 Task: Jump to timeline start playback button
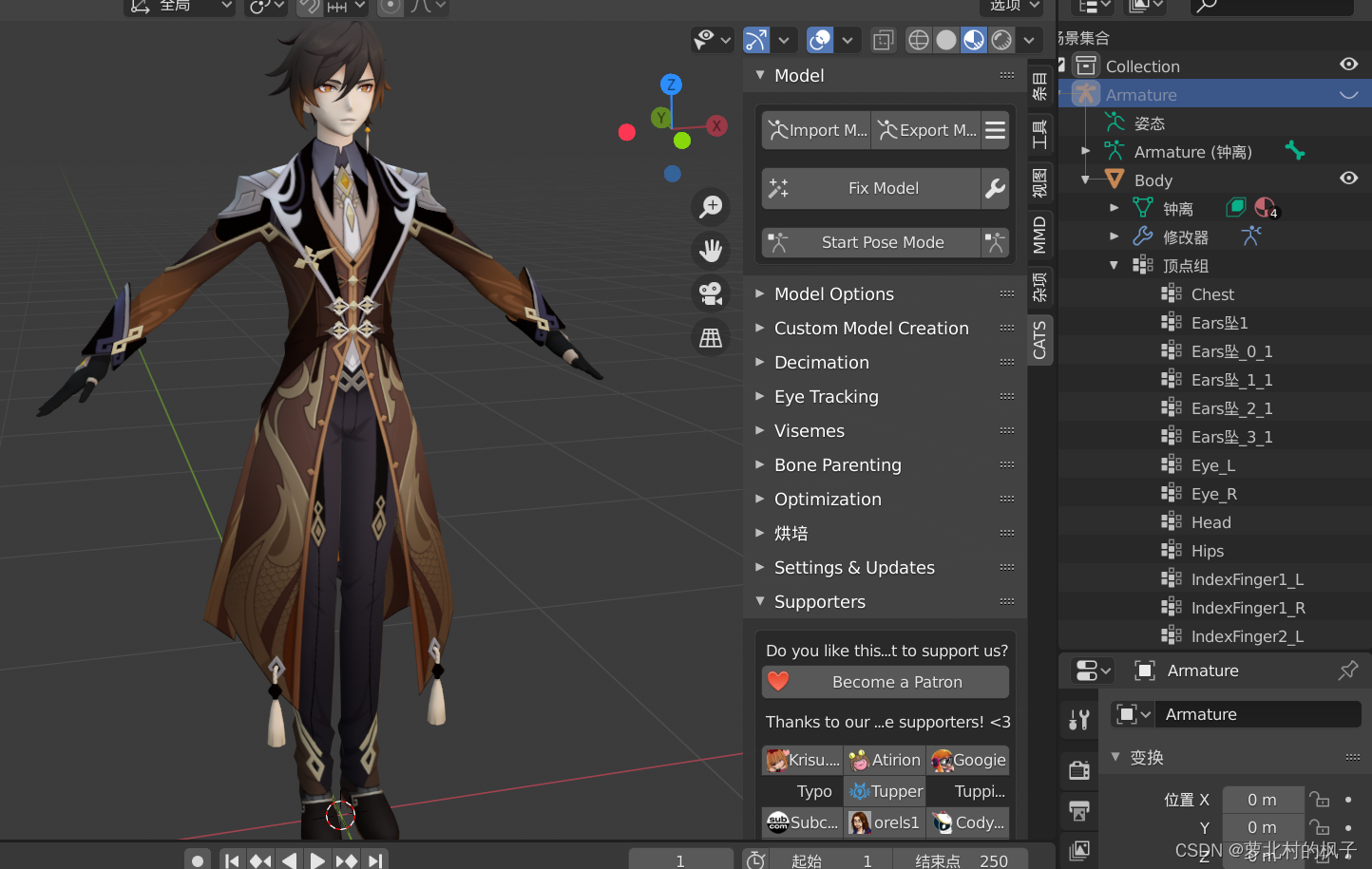(x=232, y=860)
